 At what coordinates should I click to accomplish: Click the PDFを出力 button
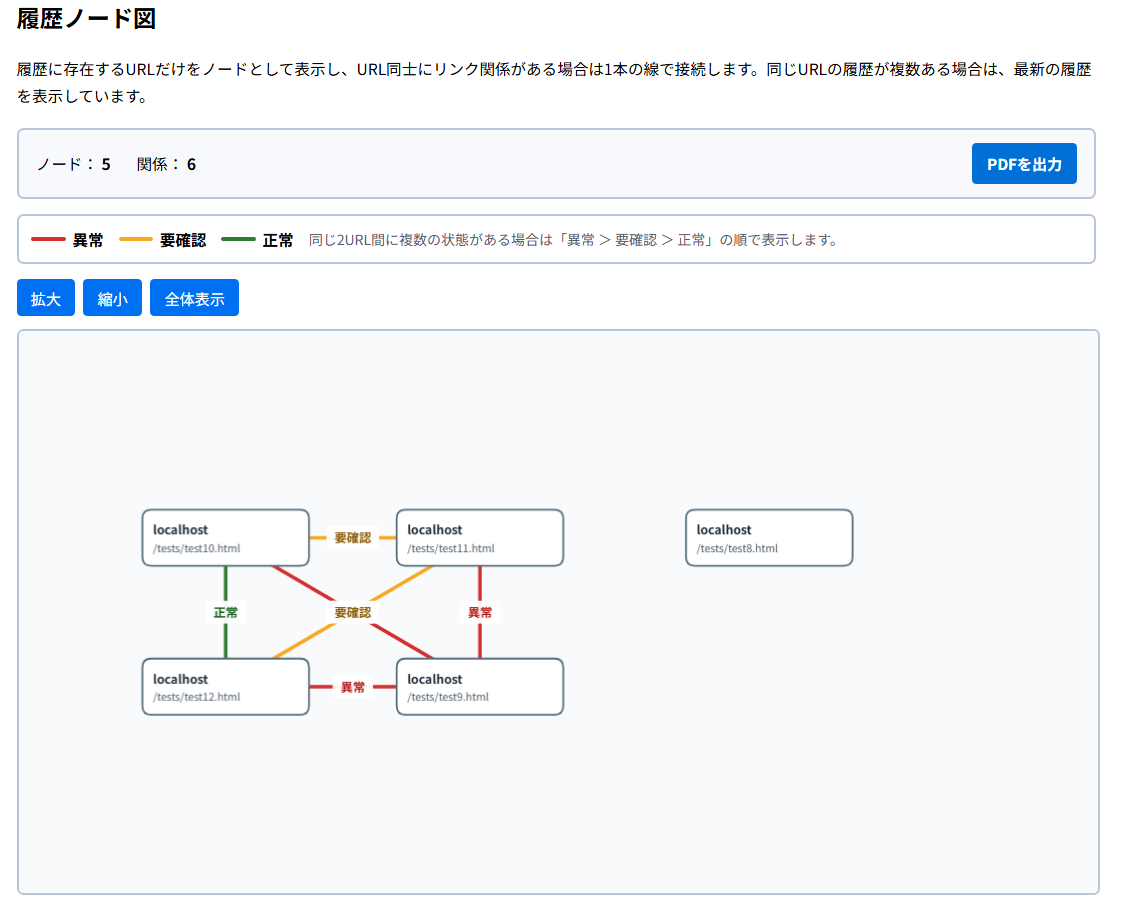(x=1024, y=164)
